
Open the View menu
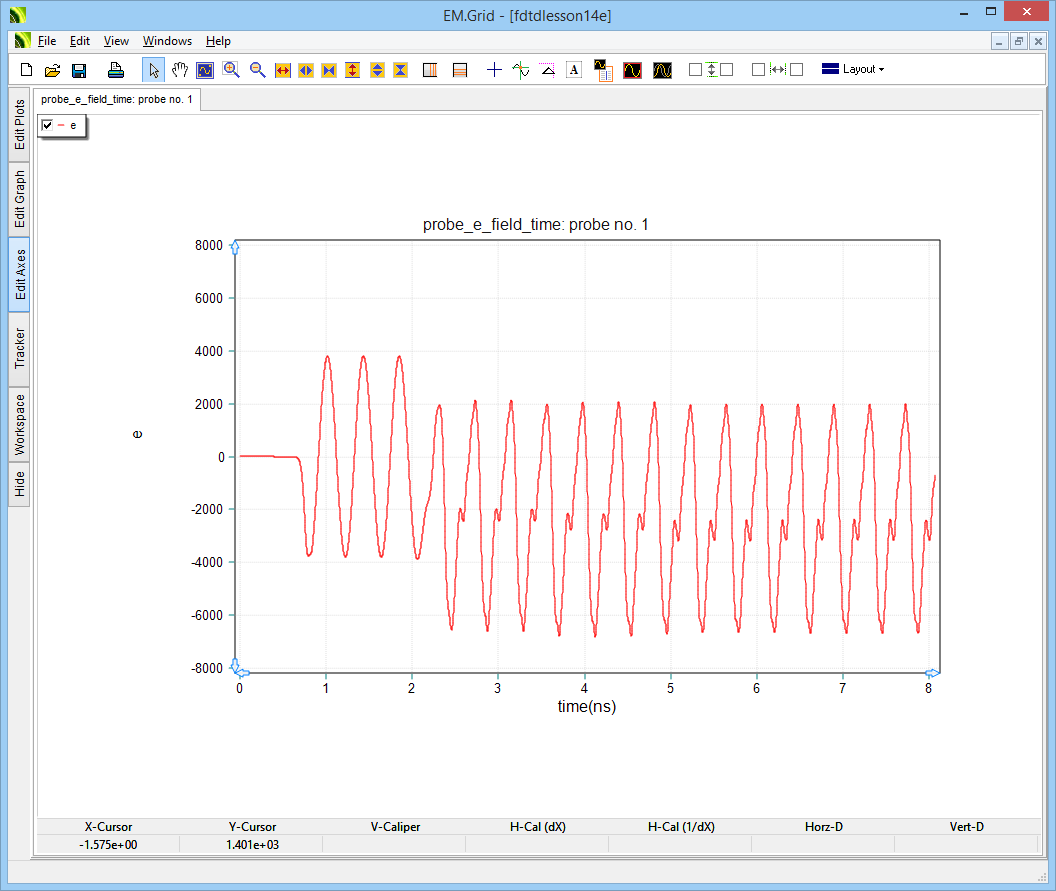[x=116, y=41]
